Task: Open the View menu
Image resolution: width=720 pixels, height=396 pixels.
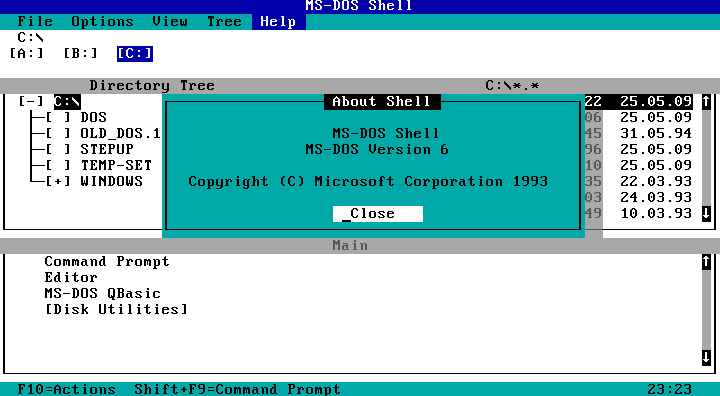Action: pos(170,22)
